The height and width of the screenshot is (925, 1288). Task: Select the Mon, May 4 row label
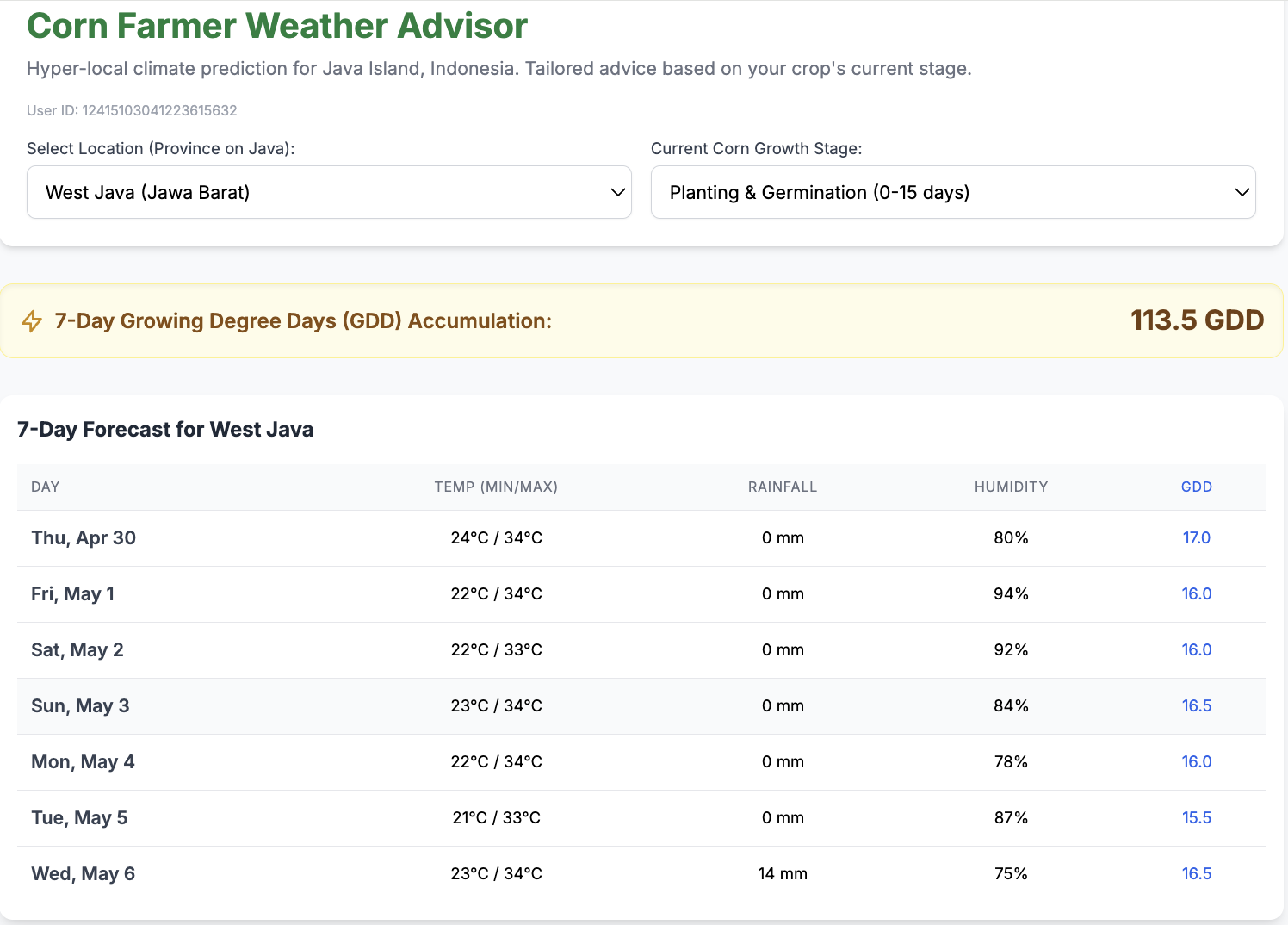click(83, 762)
